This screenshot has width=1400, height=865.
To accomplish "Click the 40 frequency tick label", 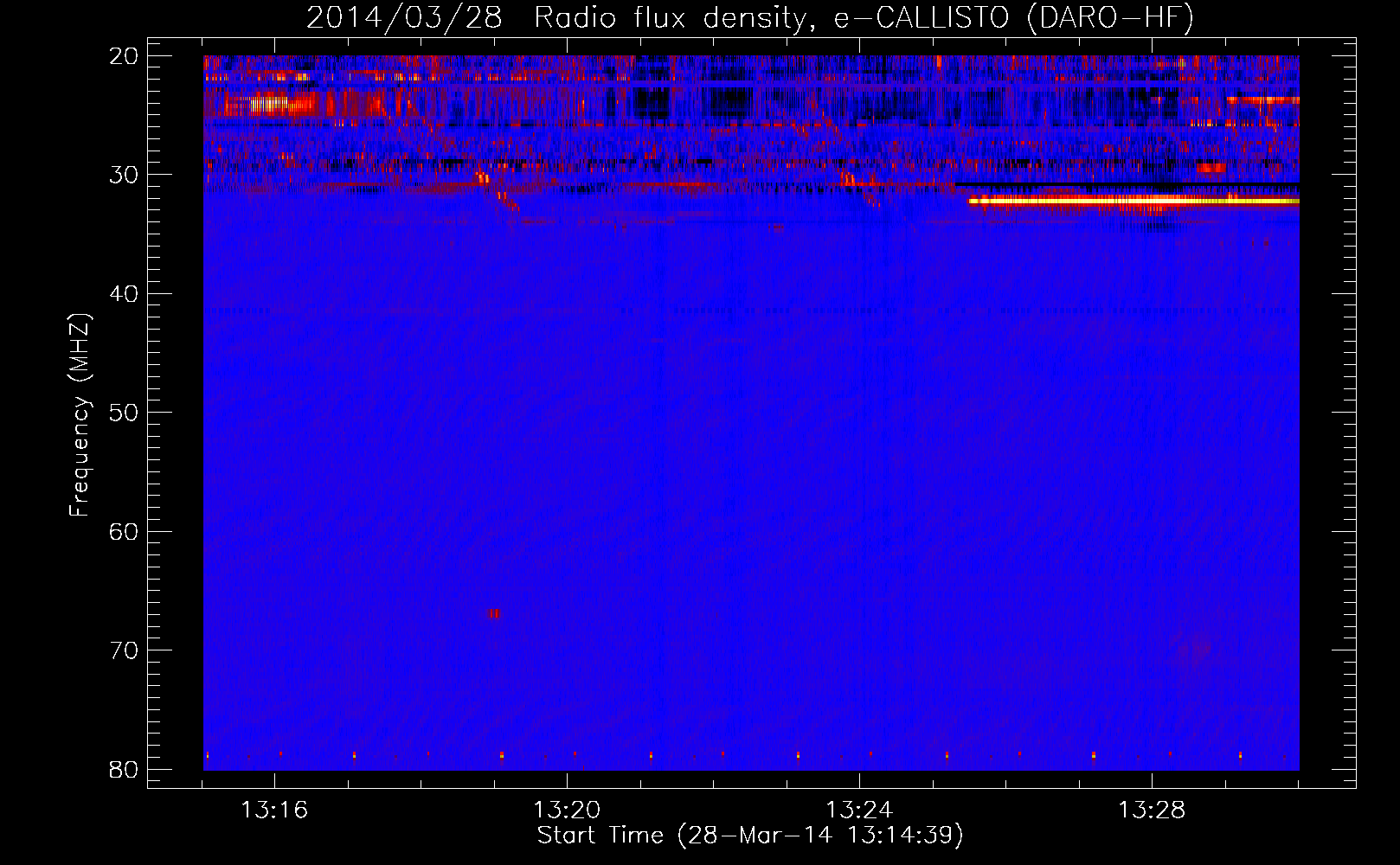I will click(x=124, y=294).
